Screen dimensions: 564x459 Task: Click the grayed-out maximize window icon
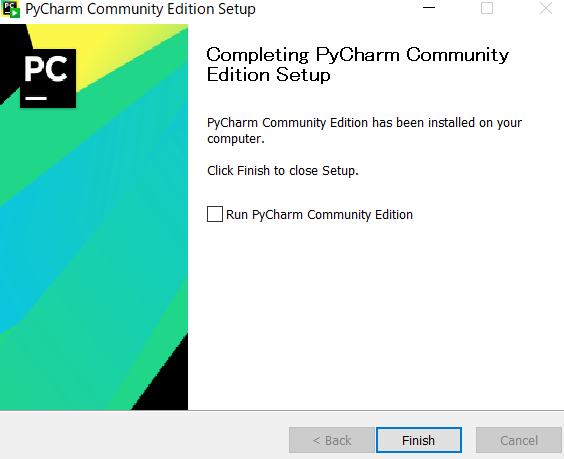(x=487, y=8)
